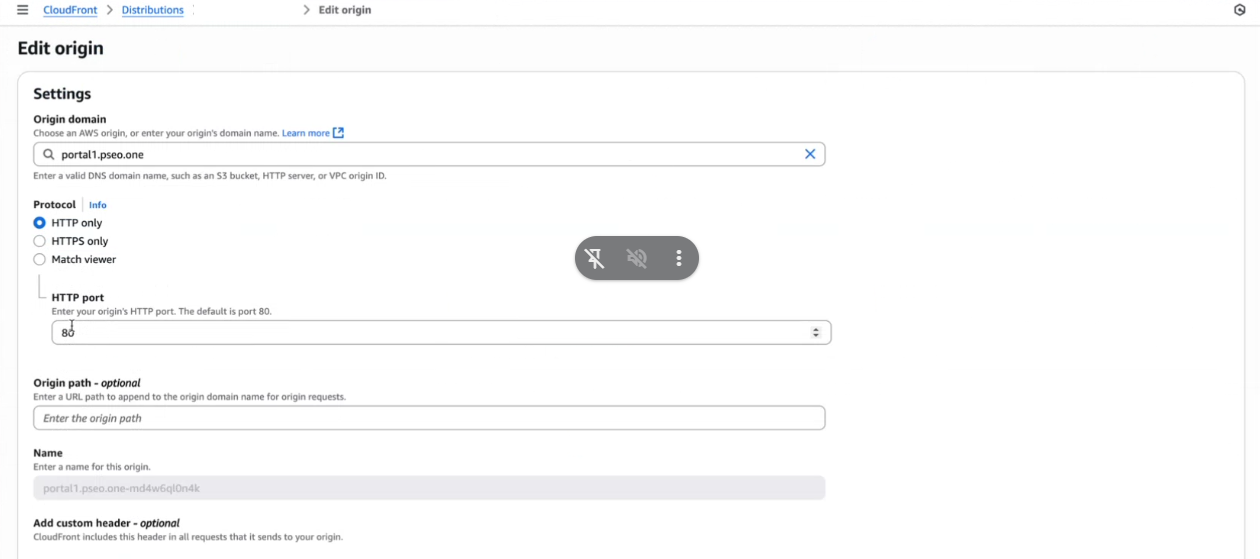Click the Settings section heading
The width and height of the screenshot is (1260, 559).
62,94
